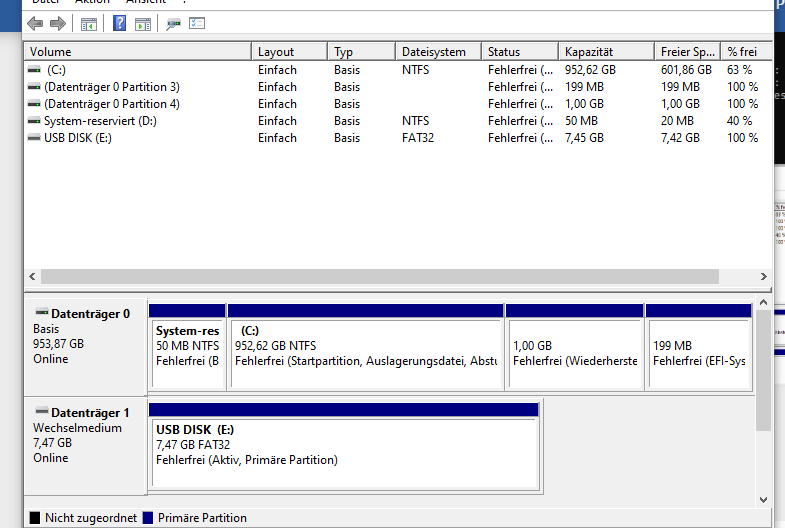Click the Back arrow toolbar icon
This screenshot has height=528, width=785.
(35, 23)
